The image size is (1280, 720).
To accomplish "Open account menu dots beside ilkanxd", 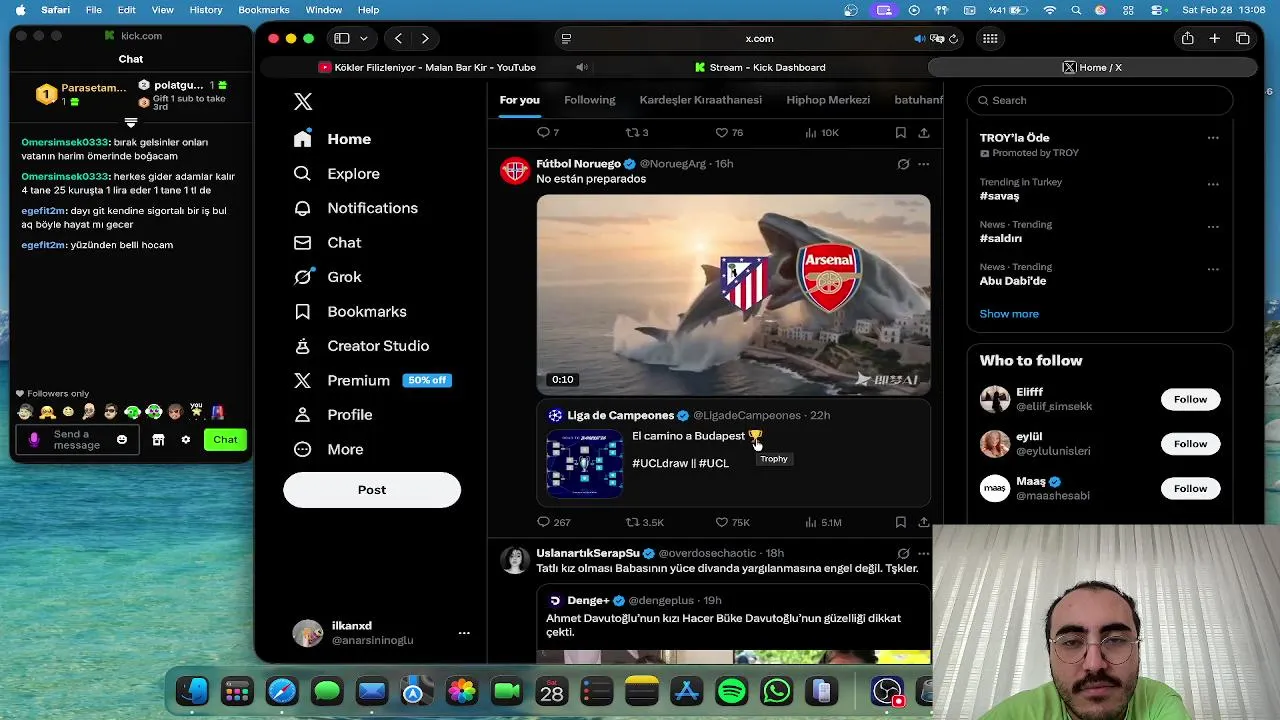I will pos(464,633).
